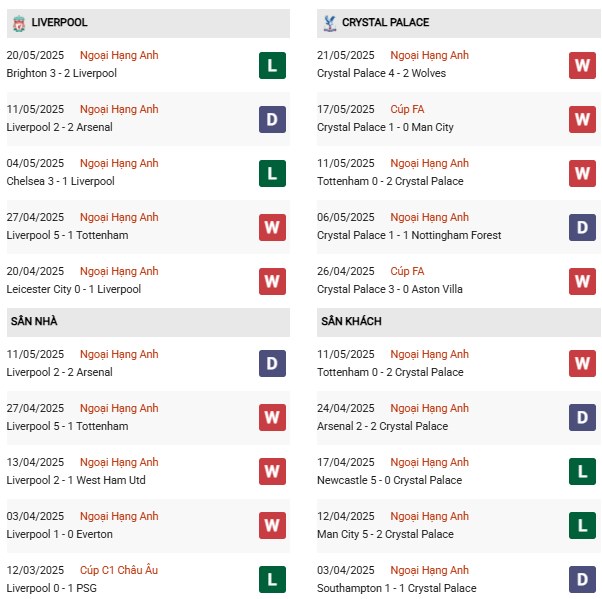Open the Crystal Palace 3 - 0 Aston Villa match
This screenshot has height=599, width=602.
[383, 290]
